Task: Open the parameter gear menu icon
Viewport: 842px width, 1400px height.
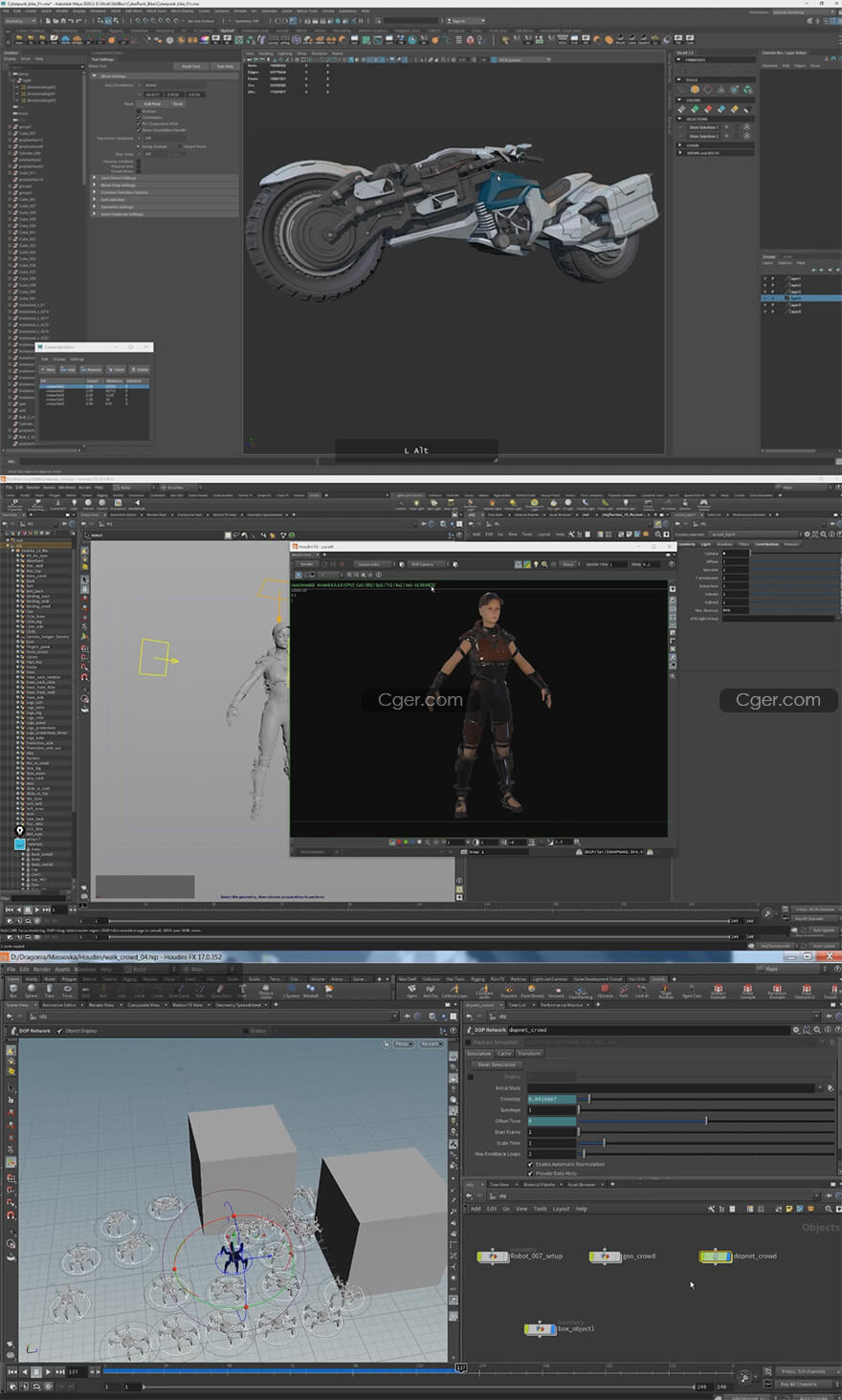Action: pos(795,1030)
